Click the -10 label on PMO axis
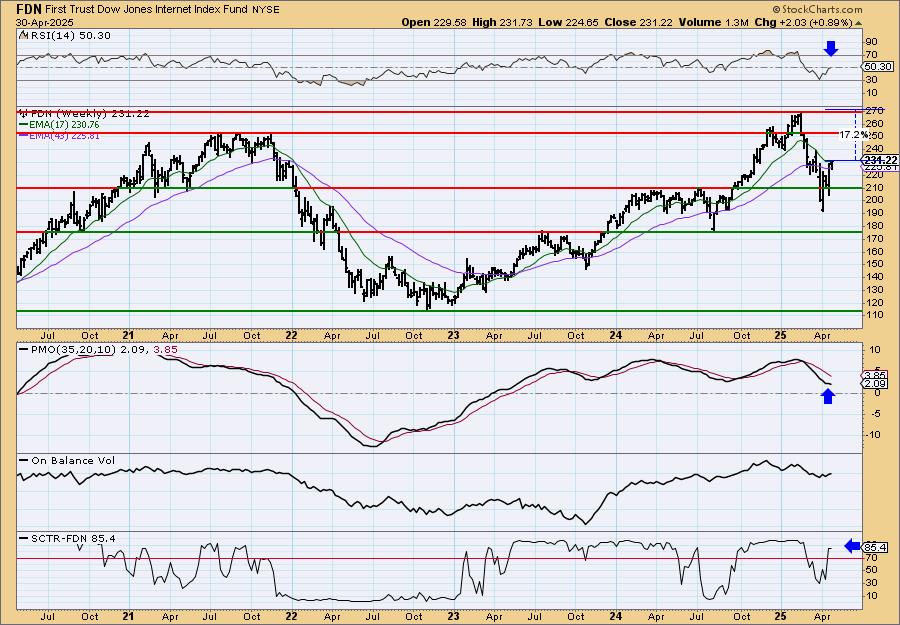Image resolution: width=900 pixels, height=625 pixels. pos(872,435)
